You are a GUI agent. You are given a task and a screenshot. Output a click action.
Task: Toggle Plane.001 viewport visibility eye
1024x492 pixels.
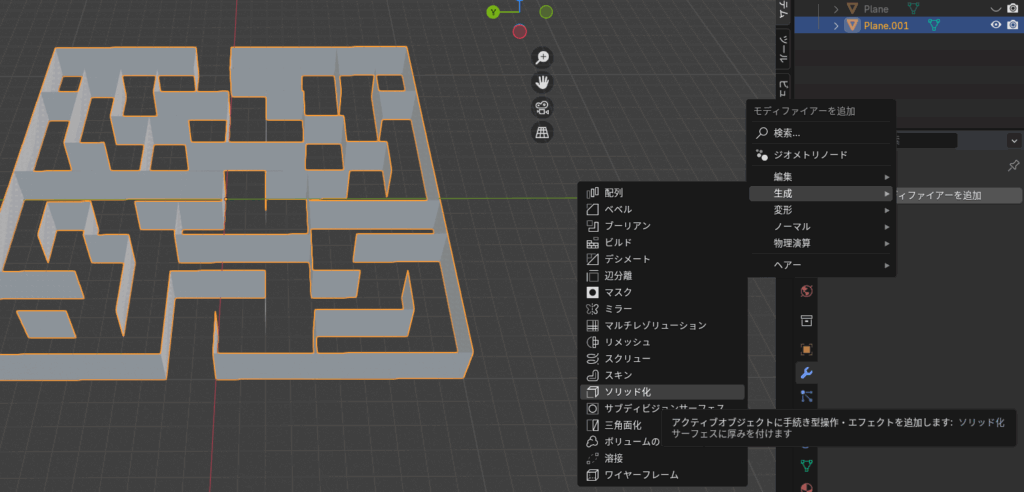pos(996,25)
